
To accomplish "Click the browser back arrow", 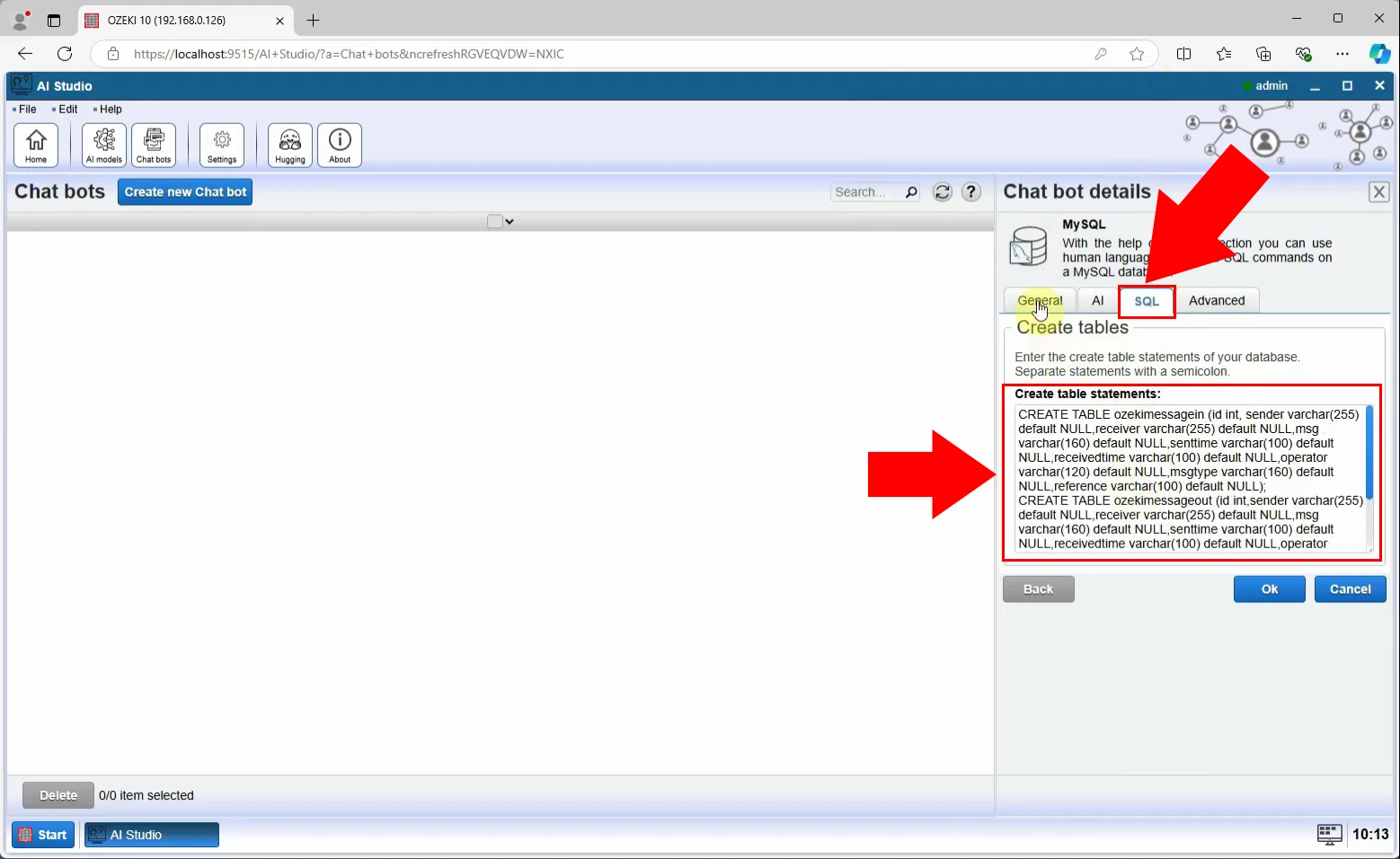I will click(x=25, y=54).
